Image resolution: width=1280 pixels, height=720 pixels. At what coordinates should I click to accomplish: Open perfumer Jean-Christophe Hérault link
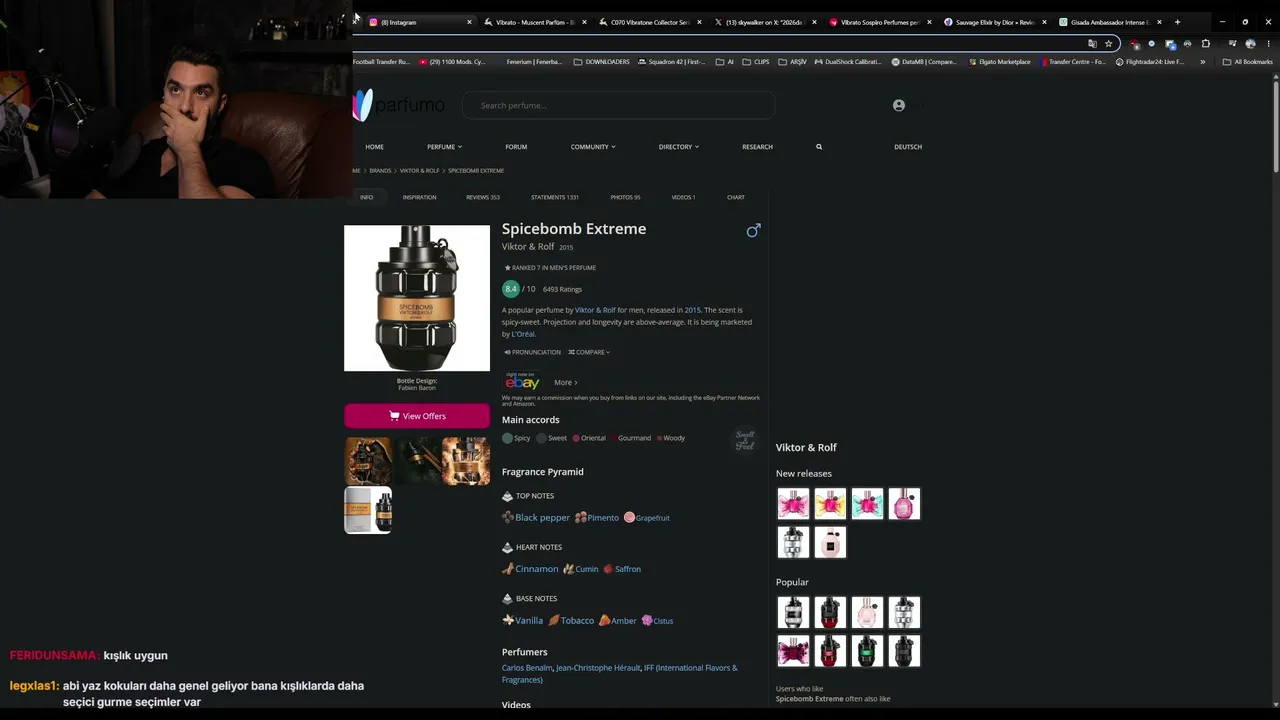599,668
